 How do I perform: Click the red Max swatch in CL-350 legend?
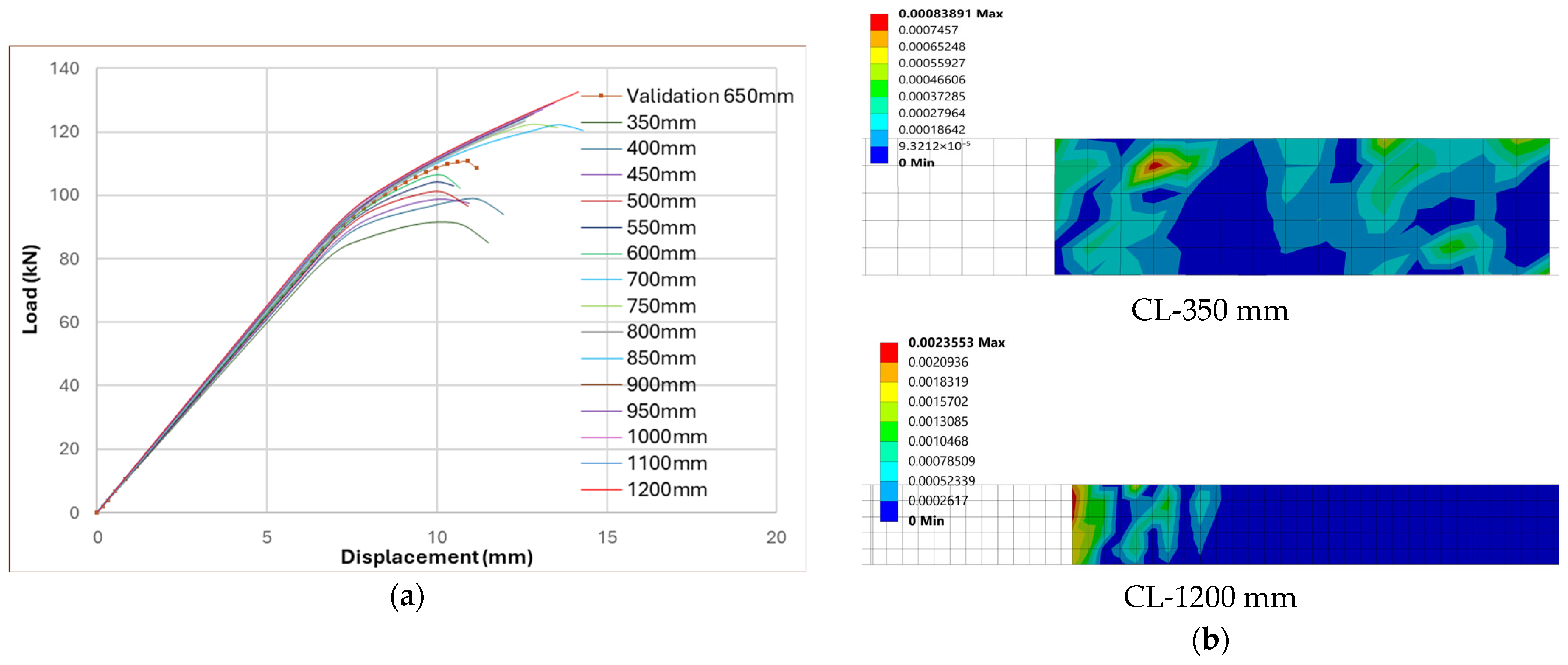pos(878,21)
